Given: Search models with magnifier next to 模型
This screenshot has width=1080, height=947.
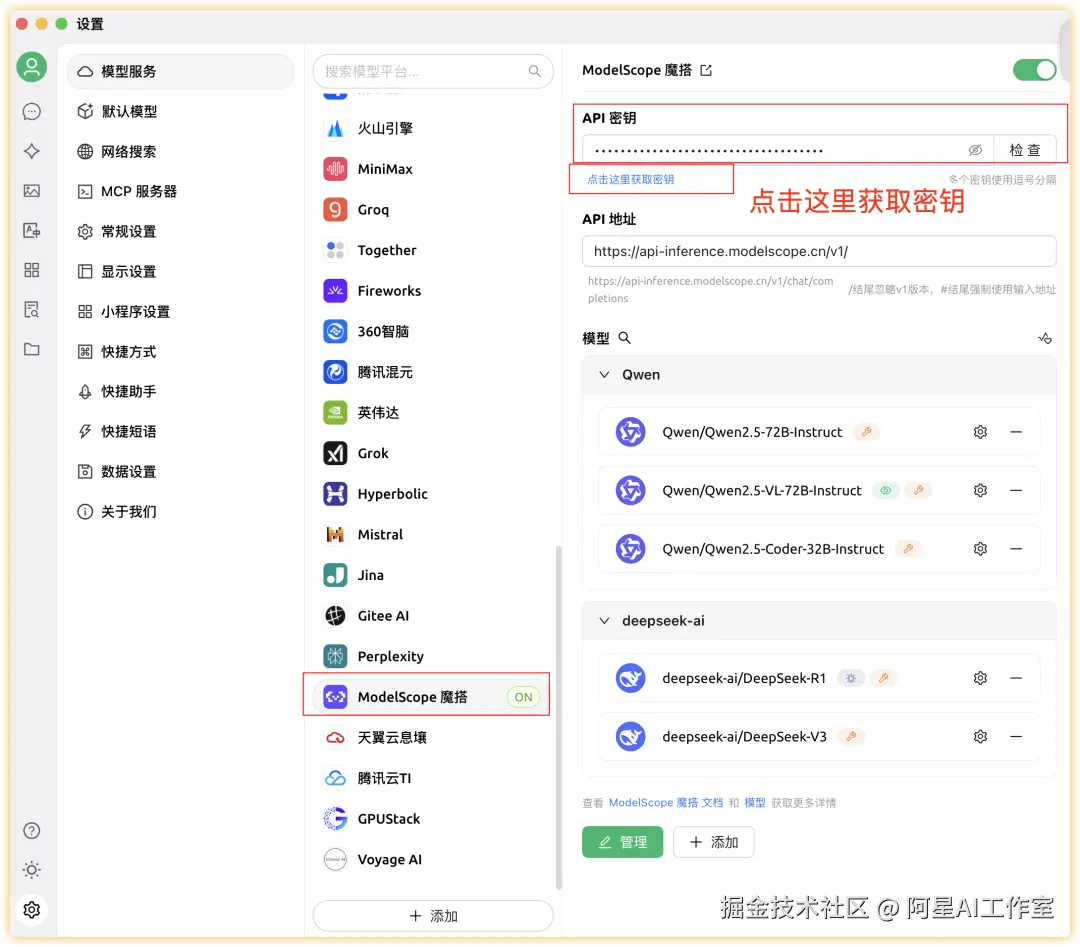Looking at the screenshot, I should [x=625, y=338].
